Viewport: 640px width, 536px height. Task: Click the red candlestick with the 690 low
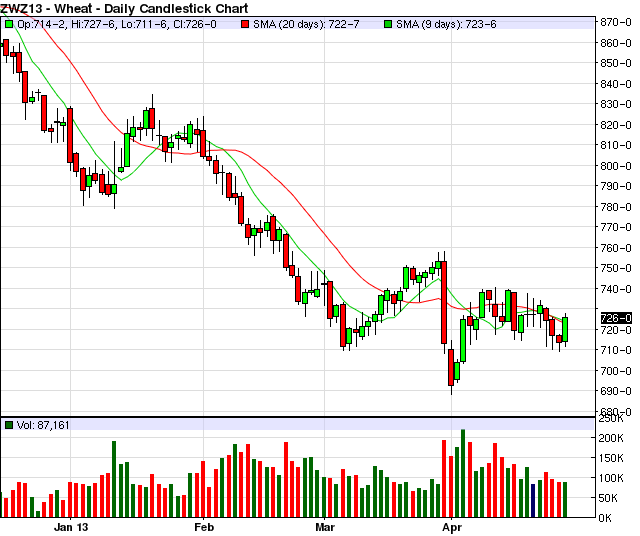(451, 367)
